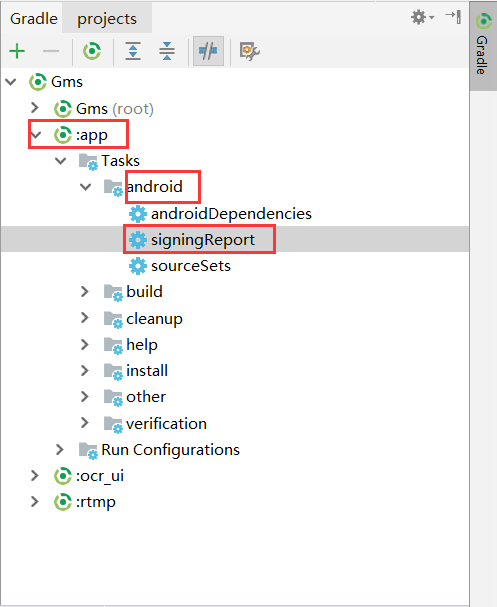The height and width of the screenshot is (607, 497).
Task: Click the Tasks folder icon
Action: (x=88, y=161)
